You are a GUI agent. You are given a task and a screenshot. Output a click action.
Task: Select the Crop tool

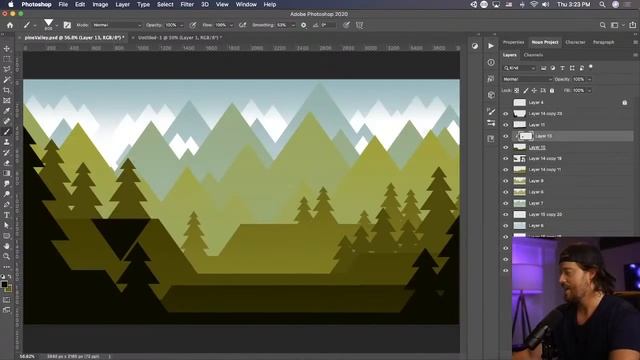pos(7,90)
